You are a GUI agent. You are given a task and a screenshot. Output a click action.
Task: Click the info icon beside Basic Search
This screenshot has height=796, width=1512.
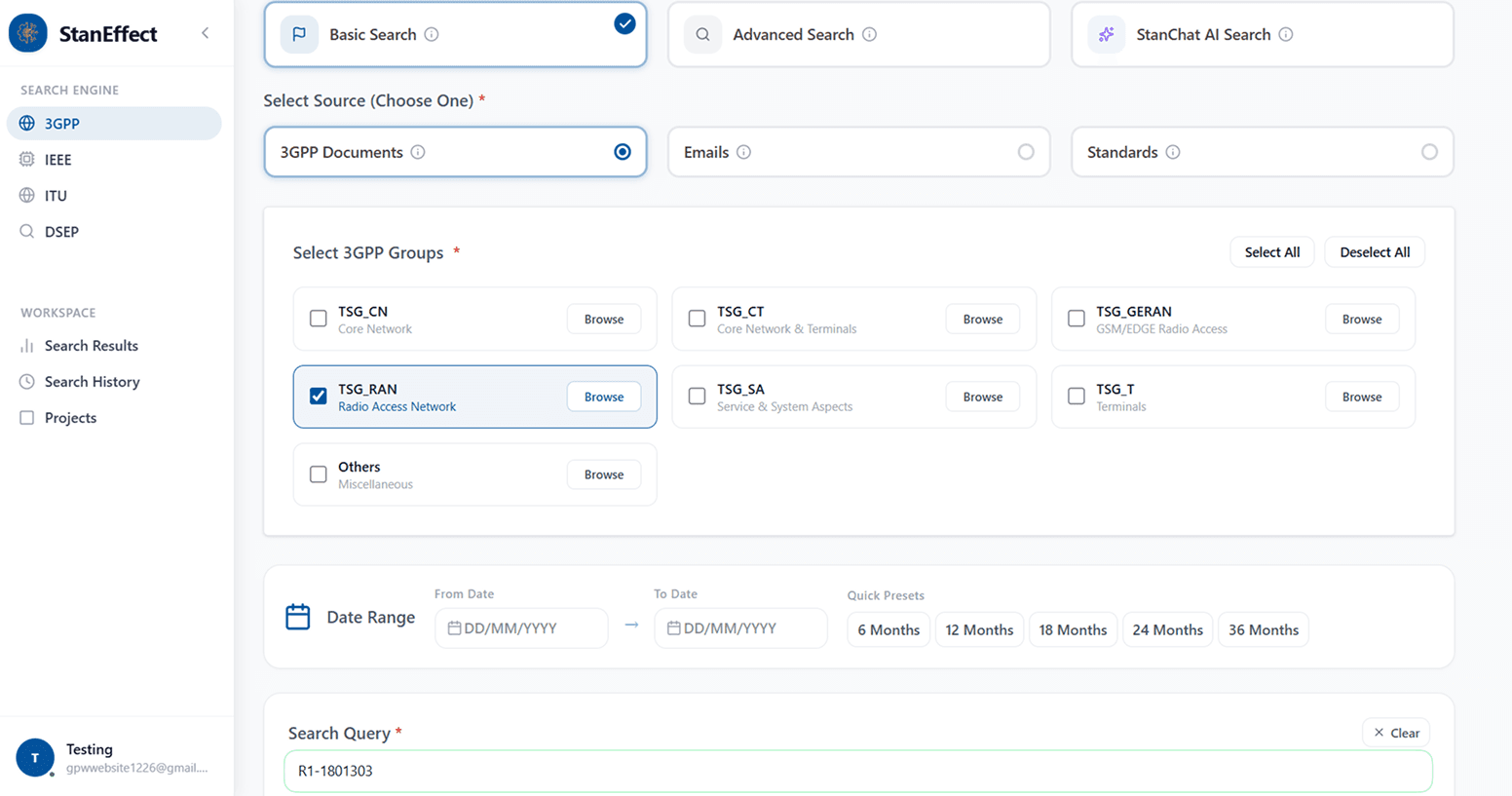pyautogui.click(x=432, y=34)
